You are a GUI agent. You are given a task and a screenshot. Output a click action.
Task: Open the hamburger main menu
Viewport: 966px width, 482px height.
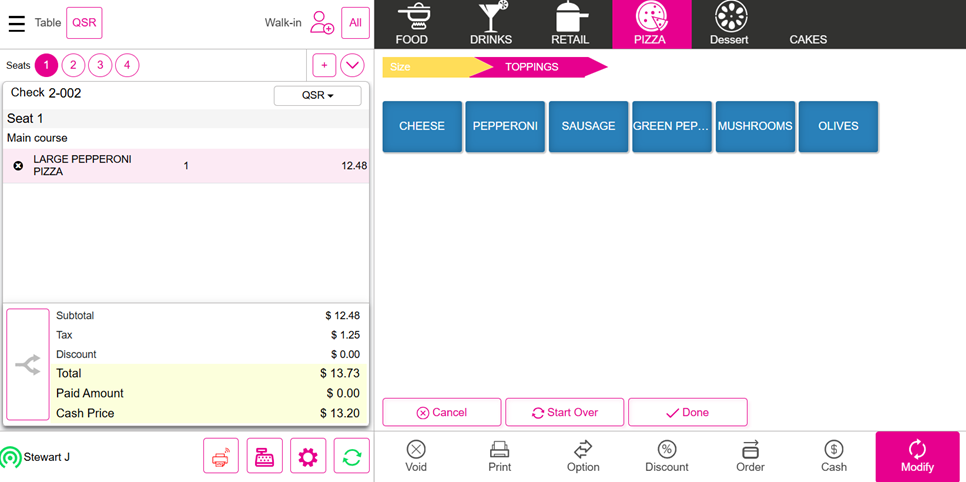(17, 23)
